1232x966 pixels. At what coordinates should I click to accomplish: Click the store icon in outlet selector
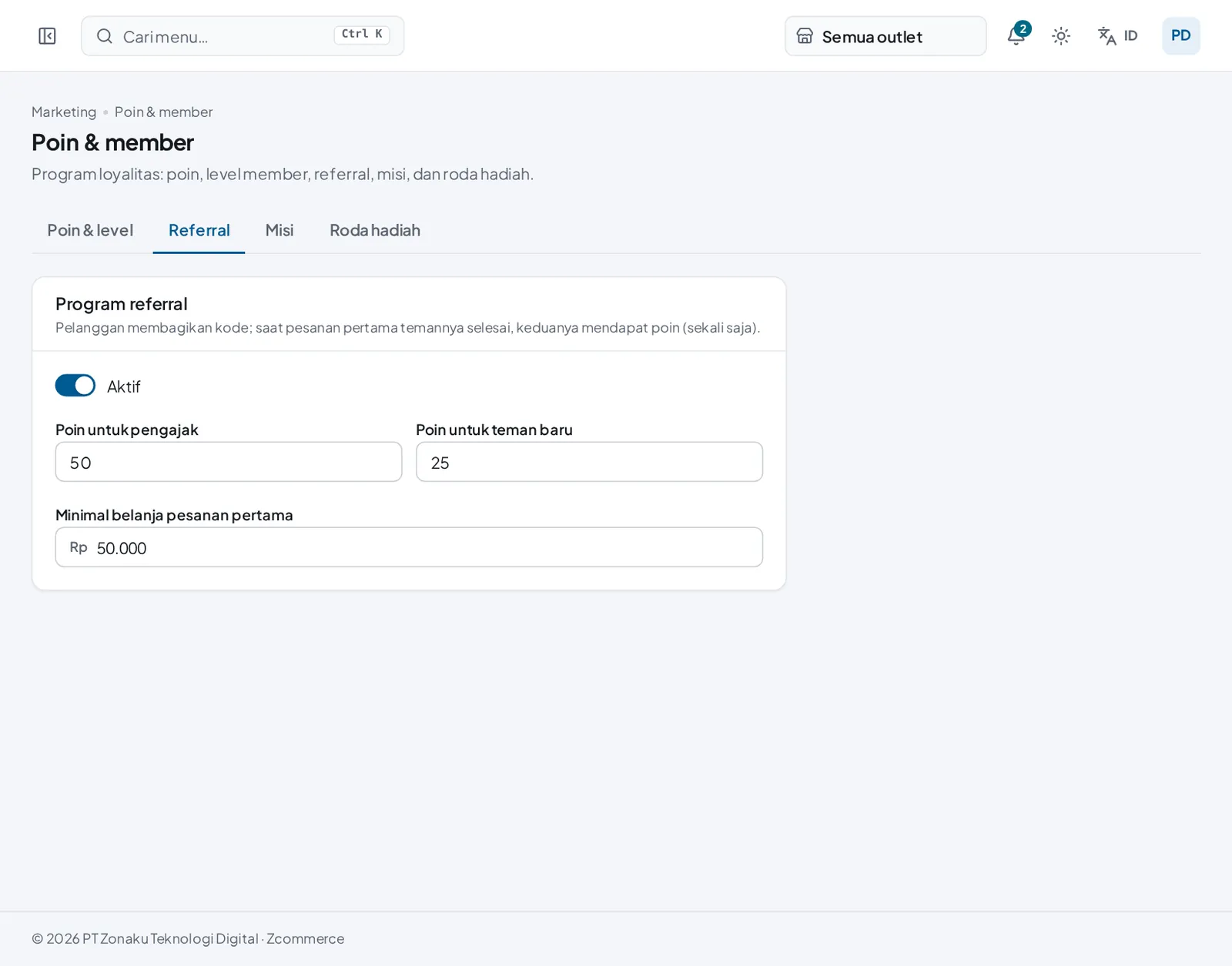pos(805,36)
